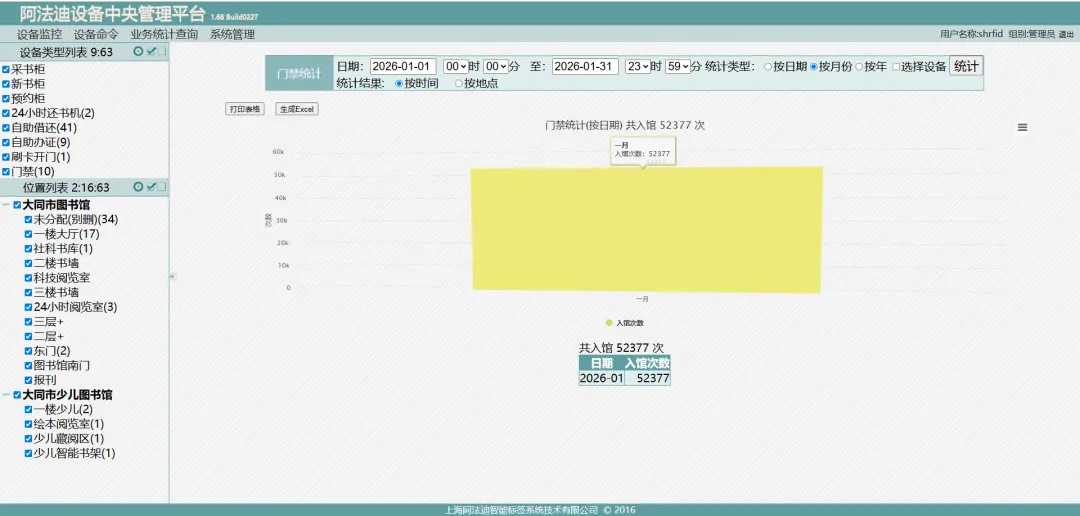Toggle the 三楼书墙 location checkbox

tap(28, 292)
